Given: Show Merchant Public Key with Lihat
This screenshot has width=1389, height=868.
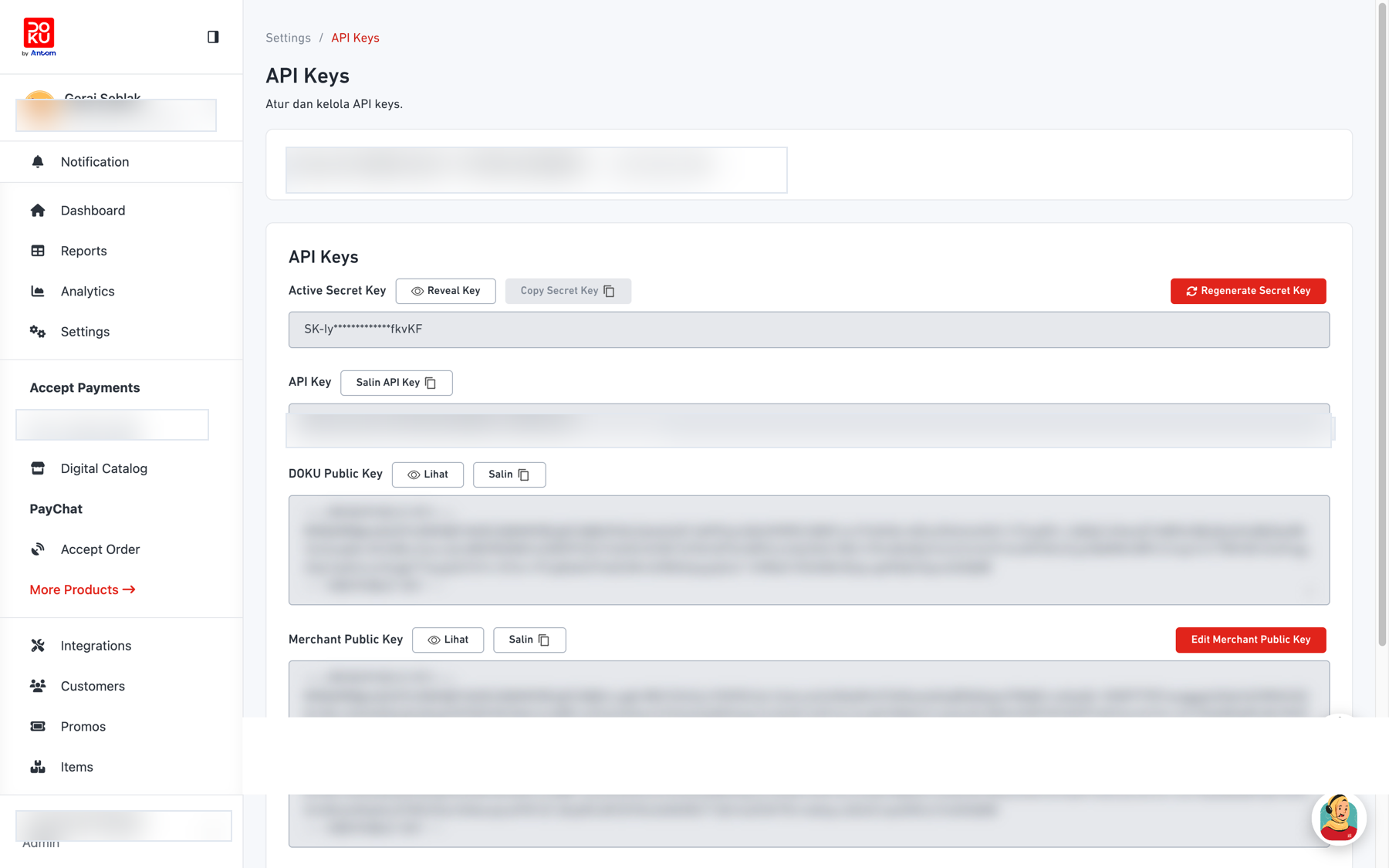Looking at the screenshot, I should tap(448, 640).
